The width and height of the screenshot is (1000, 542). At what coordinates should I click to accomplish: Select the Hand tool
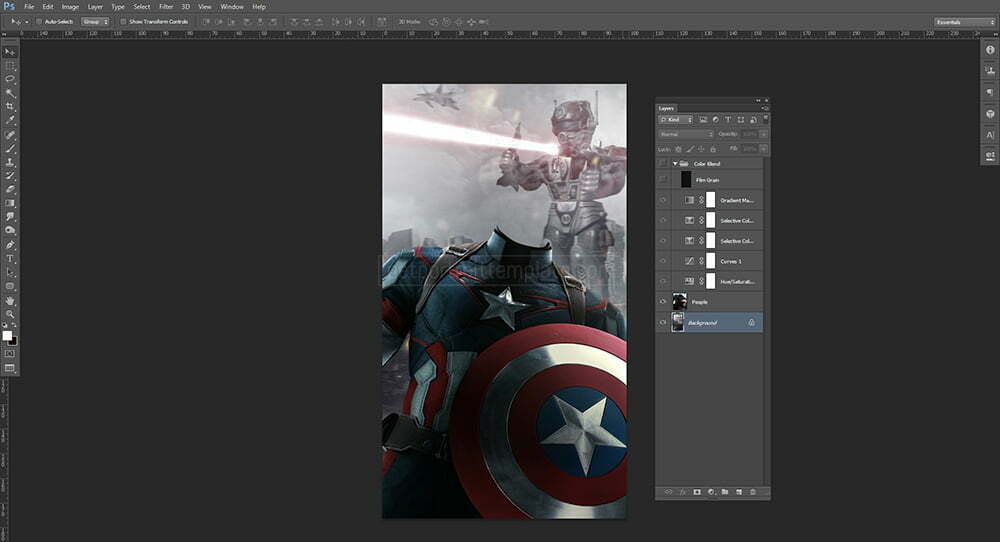point(10,300)
